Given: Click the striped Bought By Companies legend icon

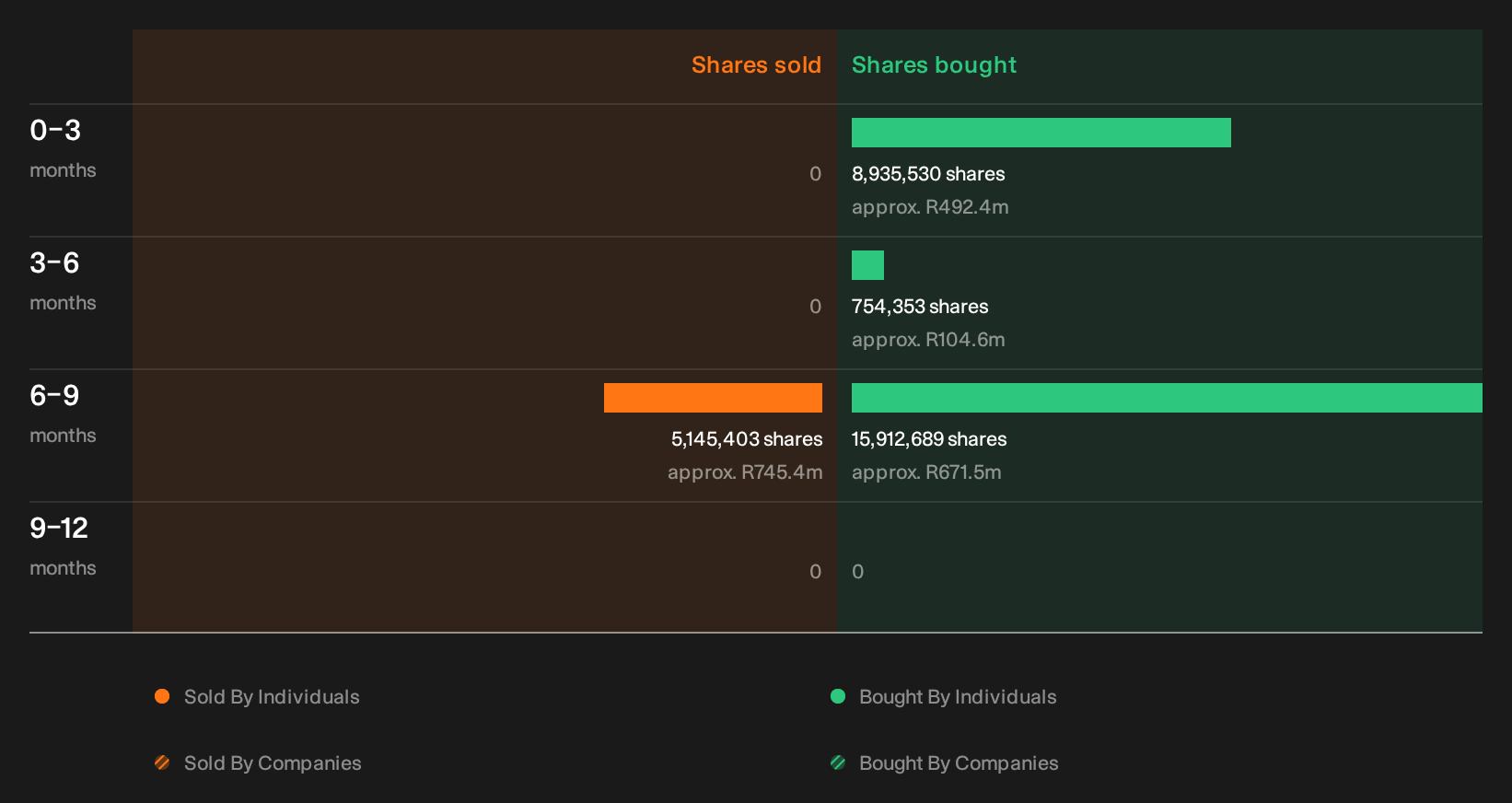Looking at the screenshot, I should (x=838, y=762).
